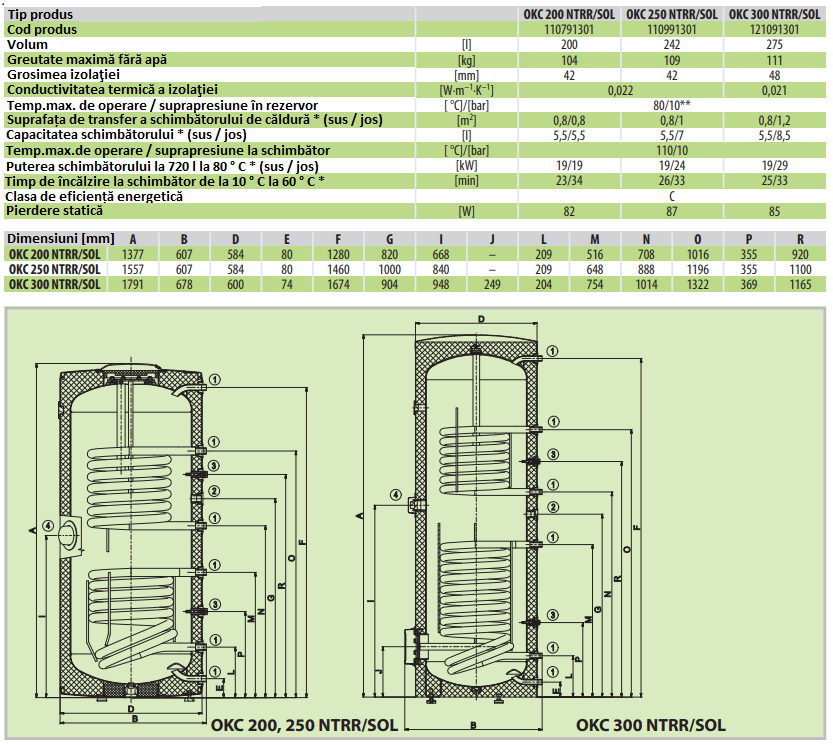Screen dimensions: 833x745
Task: Click the "Pierdere statică" row label
Action: click(55, 211)
